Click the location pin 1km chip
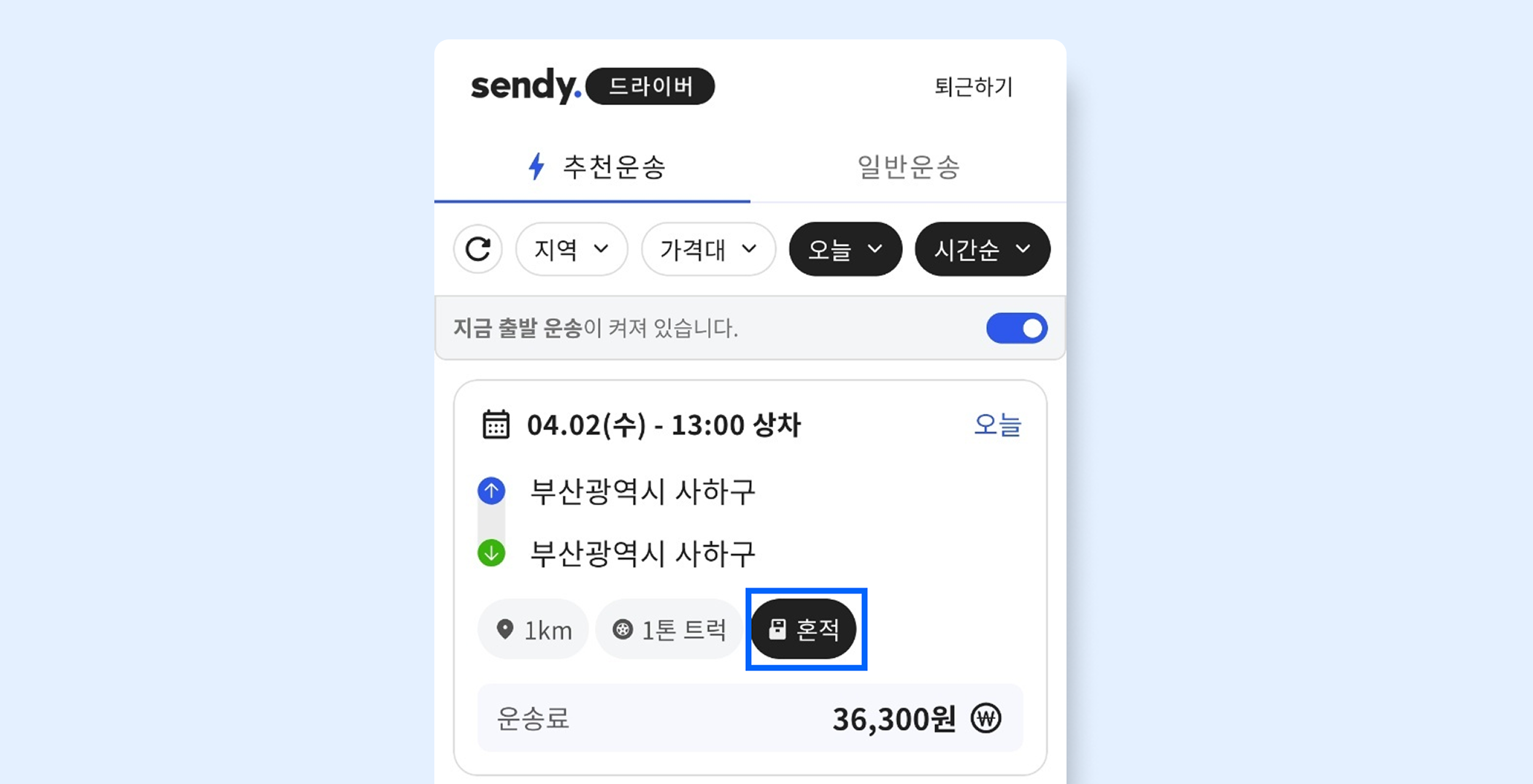This screenshot has height=784, width=1533. [533, 629]
